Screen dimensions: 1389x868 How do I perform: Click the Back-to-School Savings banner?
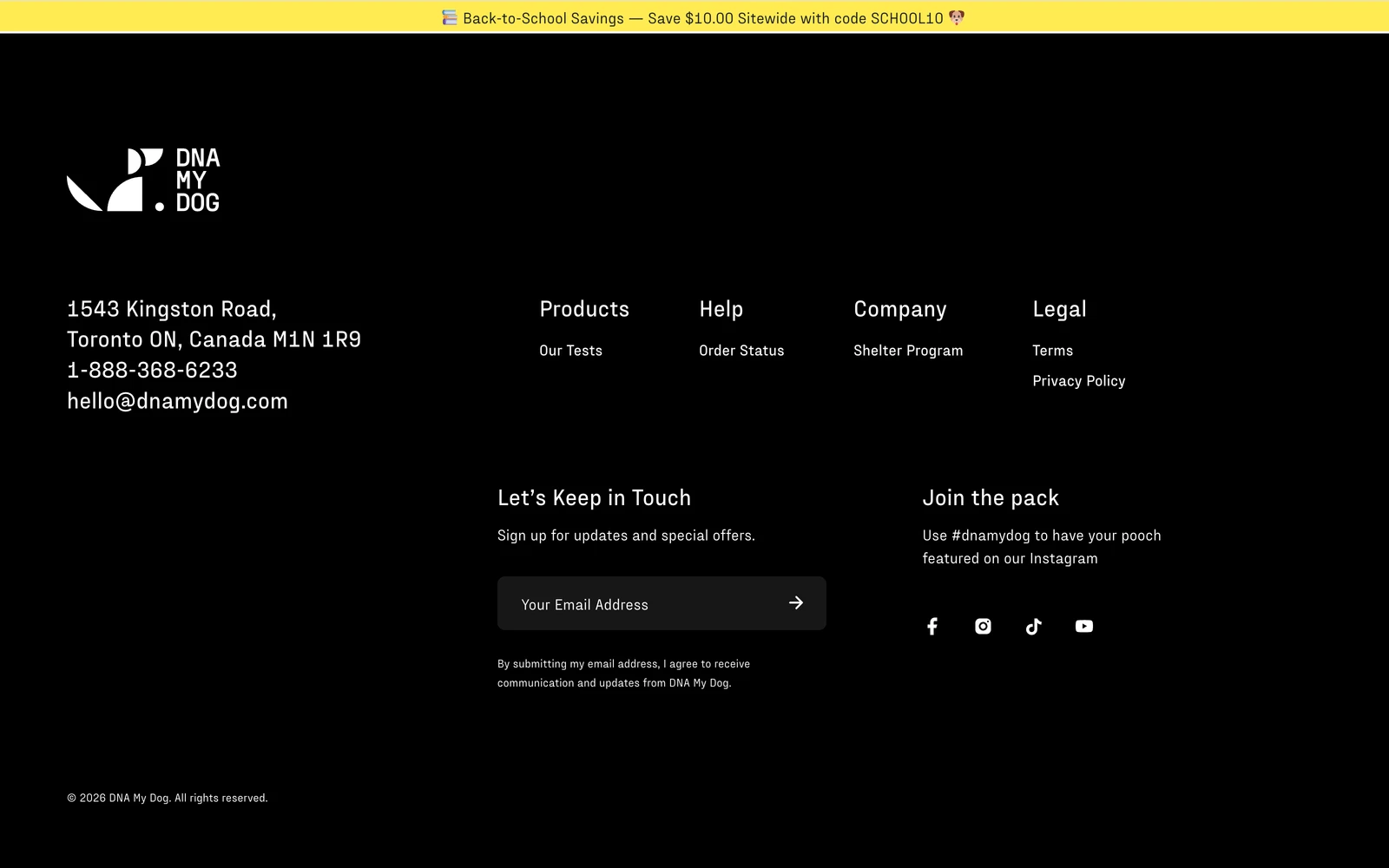694,17
